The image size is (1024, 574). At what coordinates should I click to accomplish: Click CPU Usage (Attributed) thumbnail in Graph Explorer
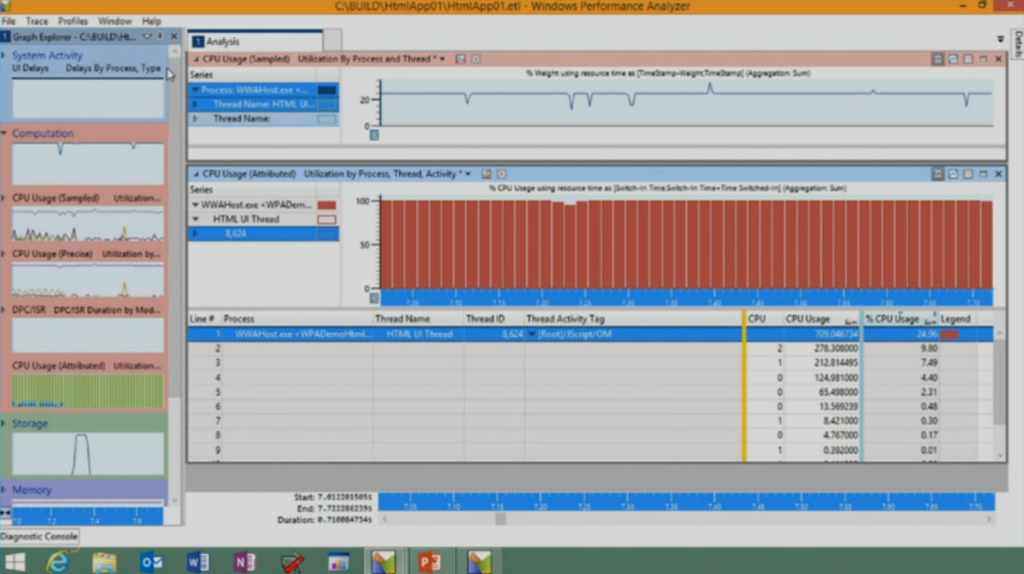pyautogui.click(x=88, y=391)
